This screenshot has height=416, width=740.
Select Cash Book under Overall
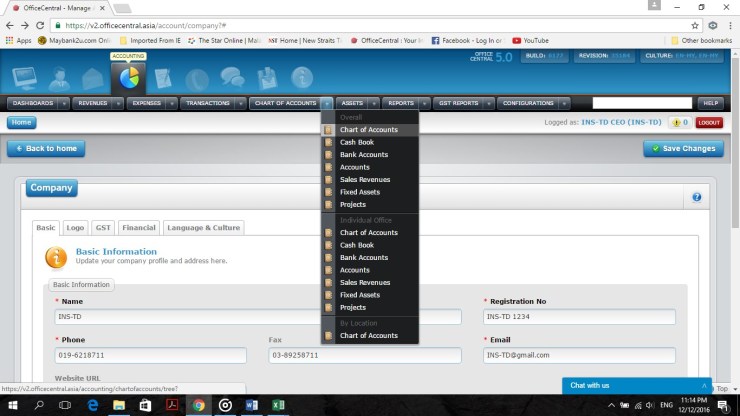[356, 142]
